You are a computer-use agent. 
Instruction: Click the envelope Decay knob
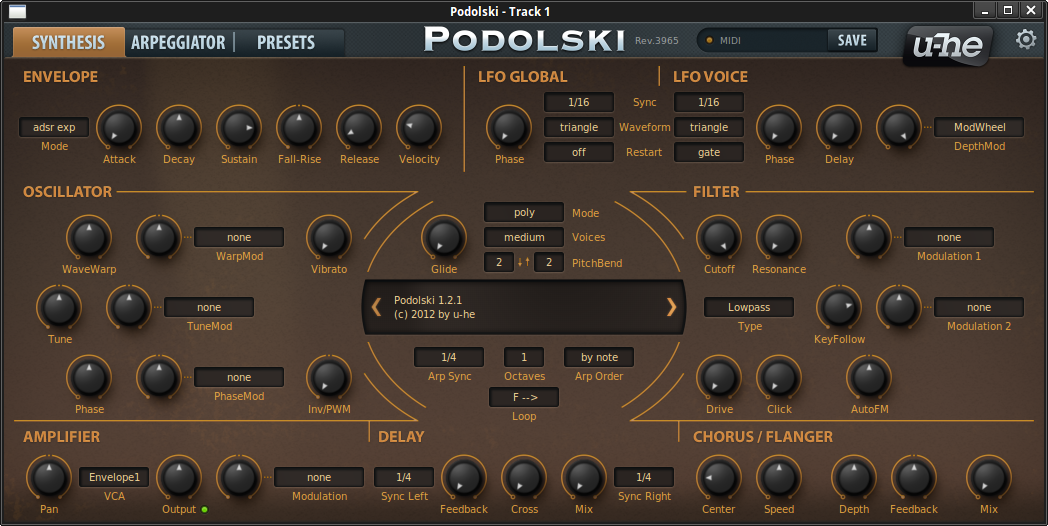click(x=179, y=127)
